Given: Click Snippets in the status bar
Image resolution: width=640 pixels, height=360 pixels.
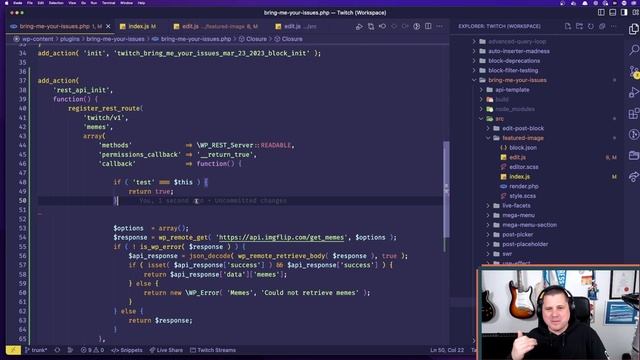Looking at the screenshot, I should click(127, 350).
